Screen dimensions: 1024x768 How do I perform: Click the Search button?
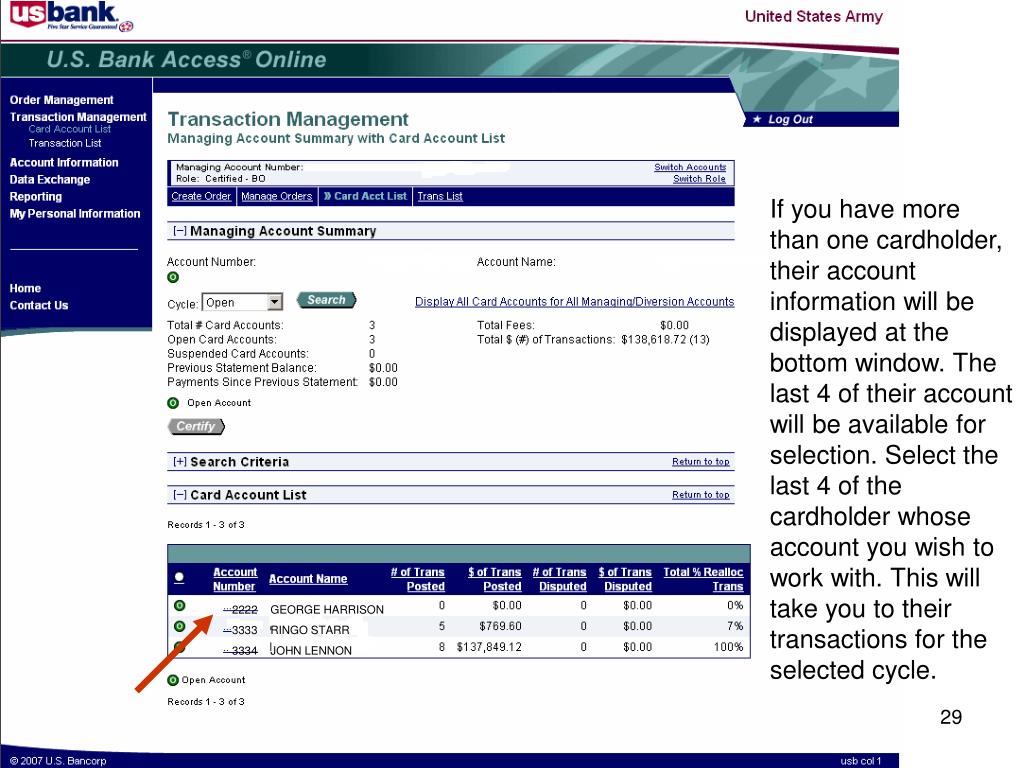327,300
